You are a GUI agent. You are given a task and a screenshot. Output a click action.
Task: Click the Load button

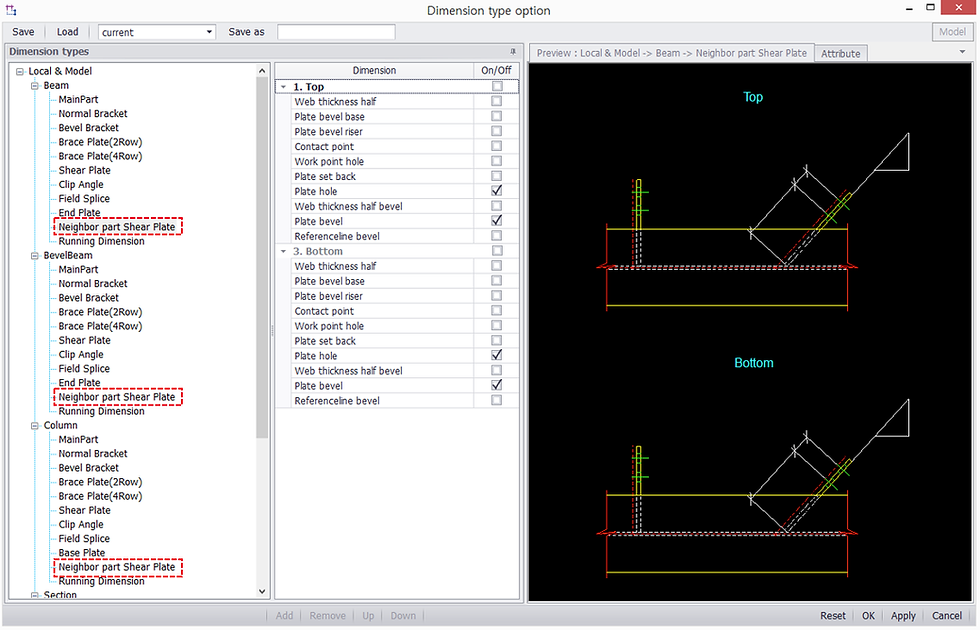pyautogui.click(x=68, y=32)
